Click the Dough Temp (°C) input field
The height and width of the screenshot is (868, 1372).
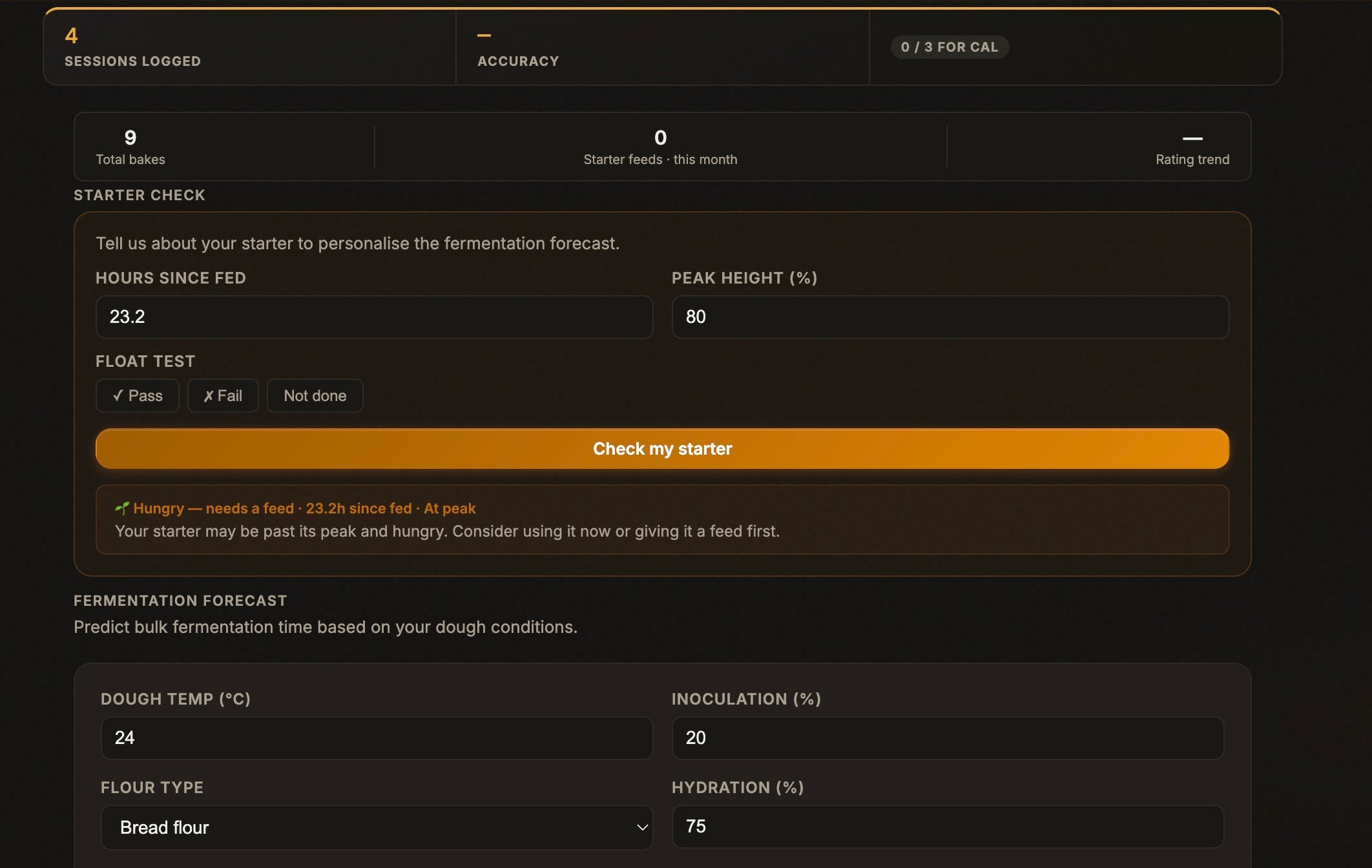(377, 738)
